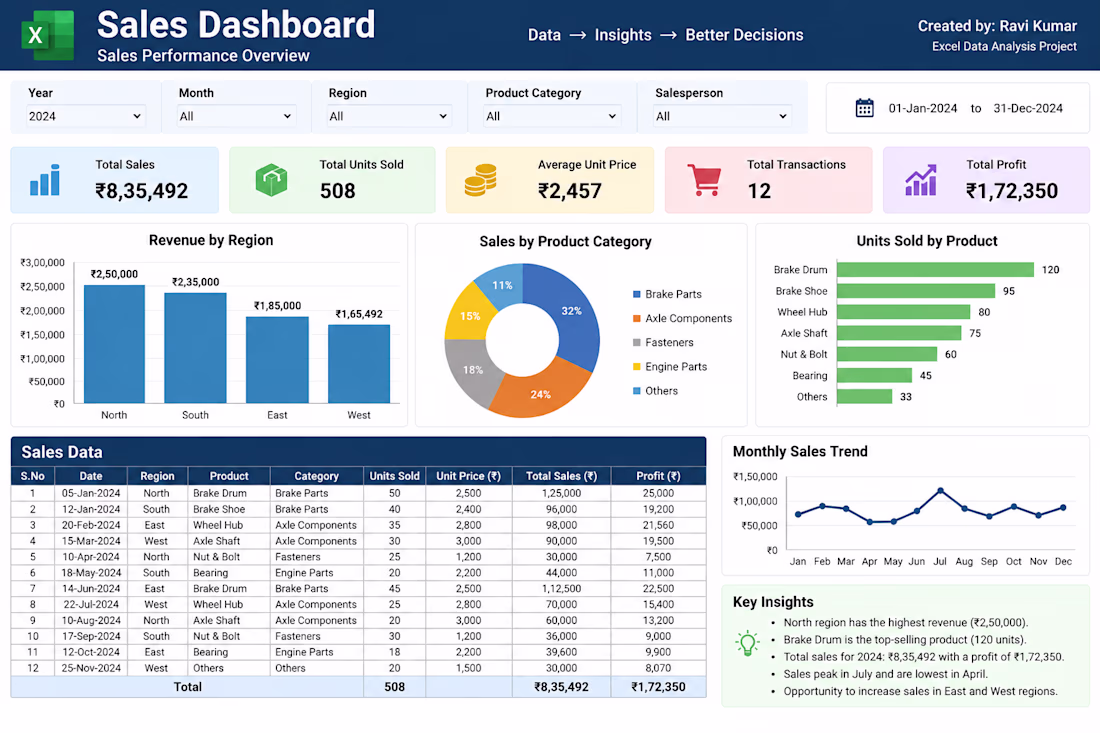Click the East revenue bar

point(277,360)
